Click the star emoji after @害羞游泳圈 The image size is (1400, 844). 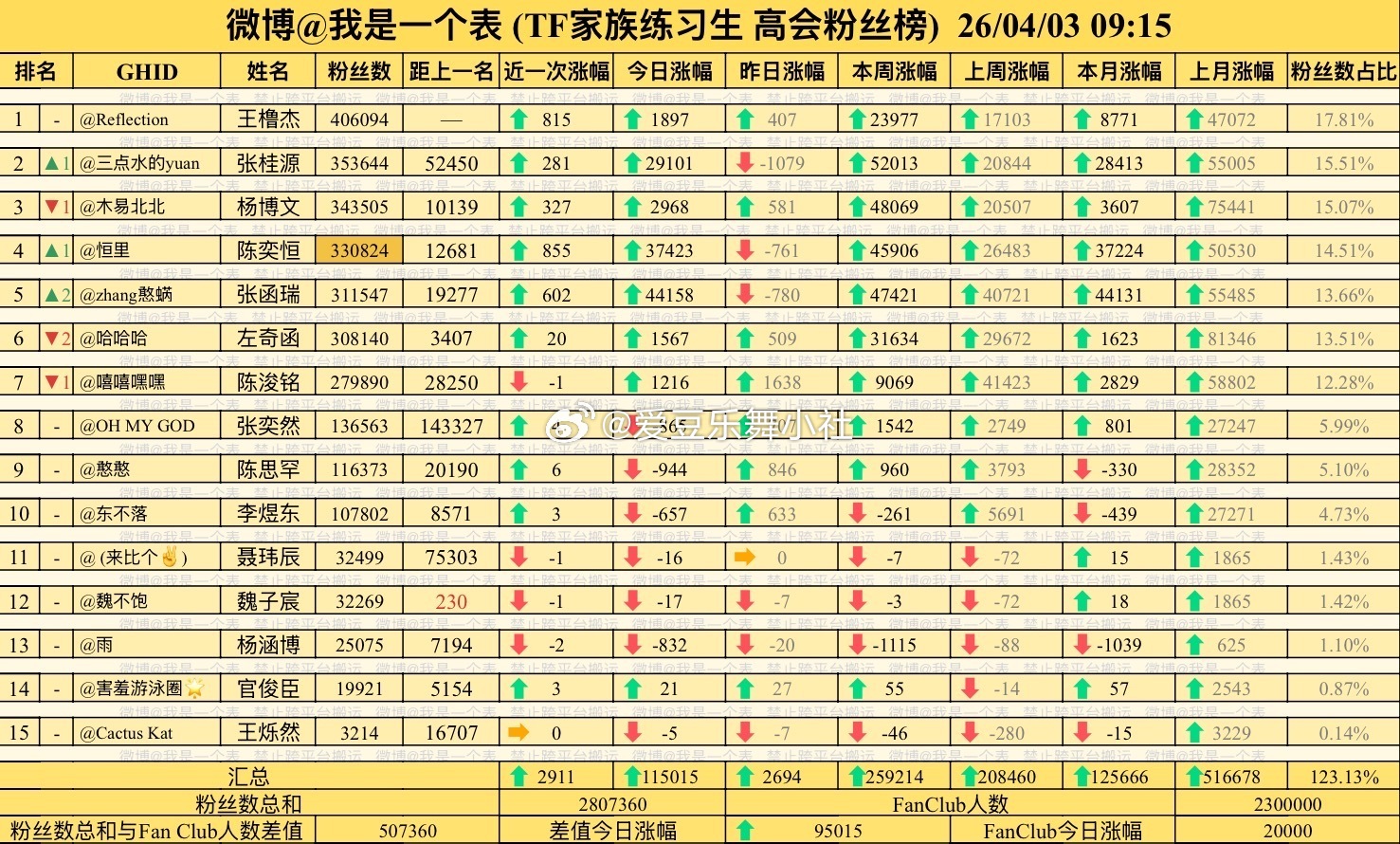click(x=195, y=688)
